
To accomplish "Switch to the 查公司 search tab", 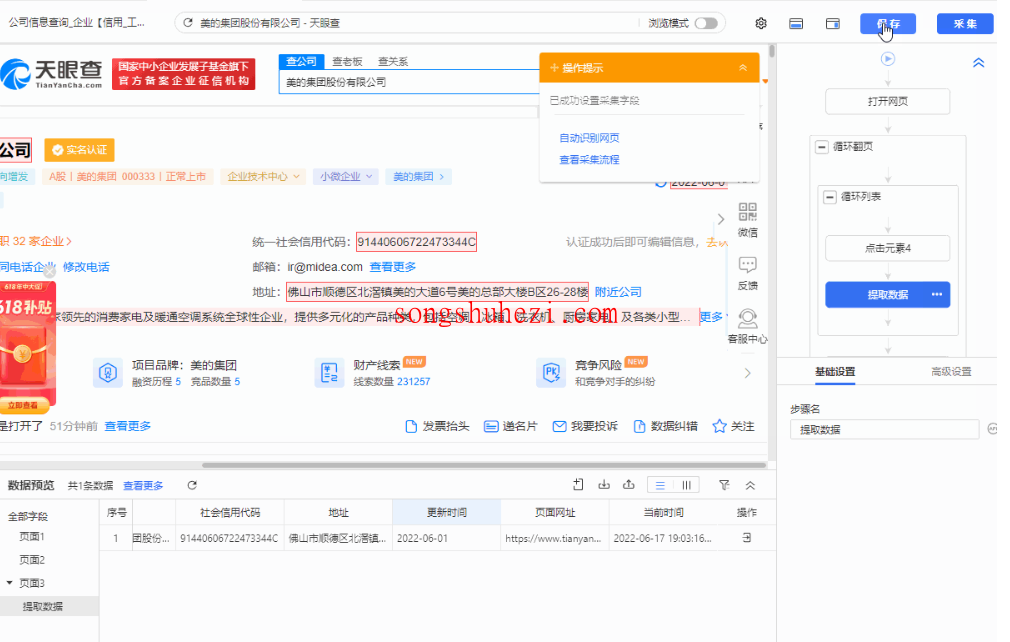I will pos(301,61).
